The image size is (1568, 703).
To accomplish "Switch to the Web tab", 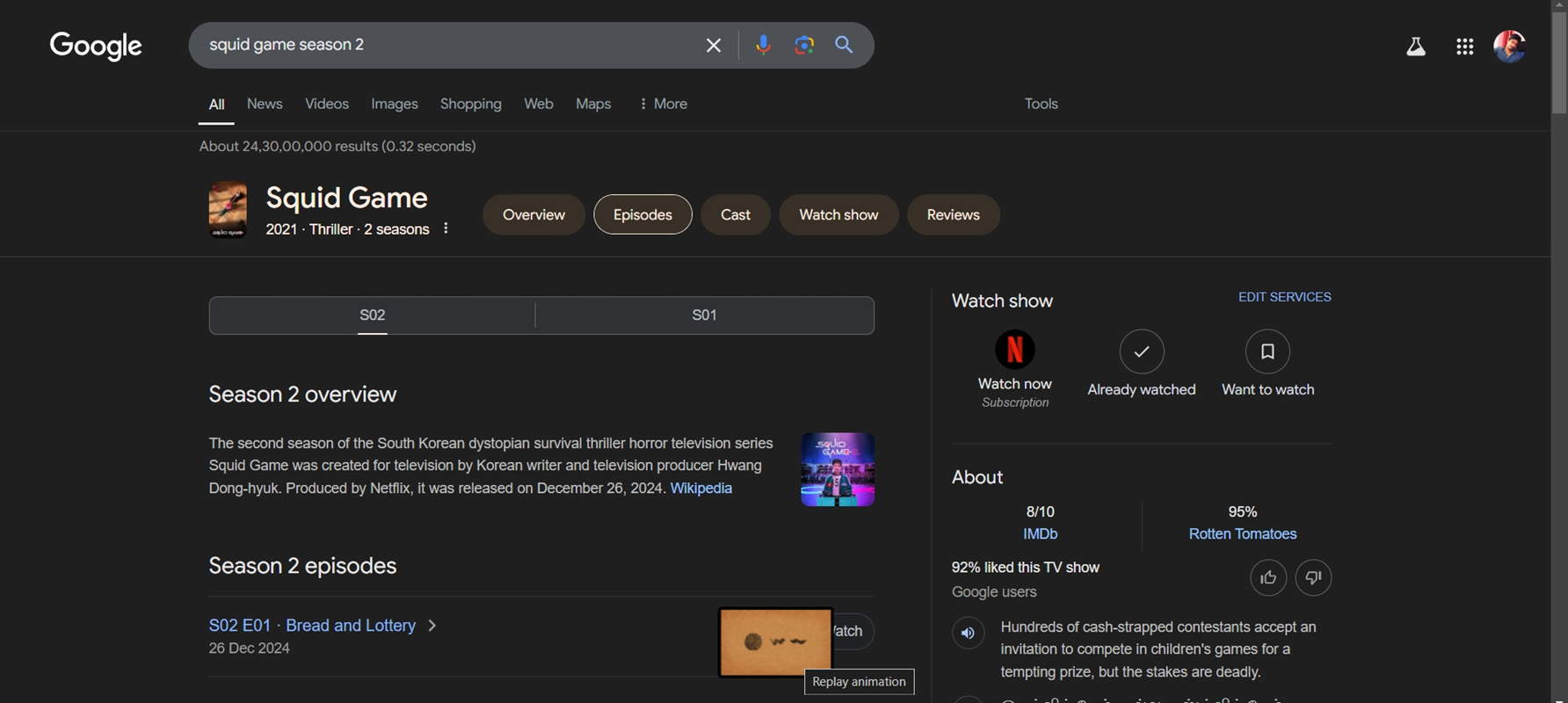I will click(539, 104).
